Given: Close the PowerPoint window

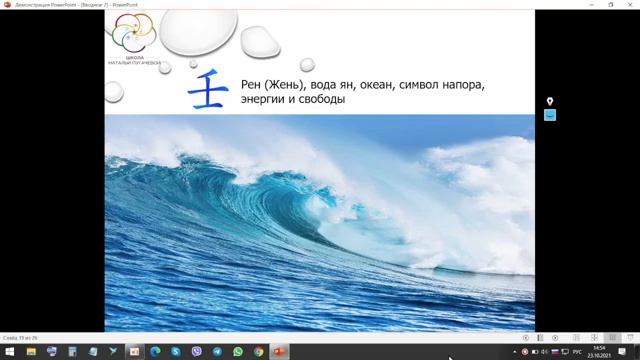Looking at the screenshot, I should tap(630, 4).
